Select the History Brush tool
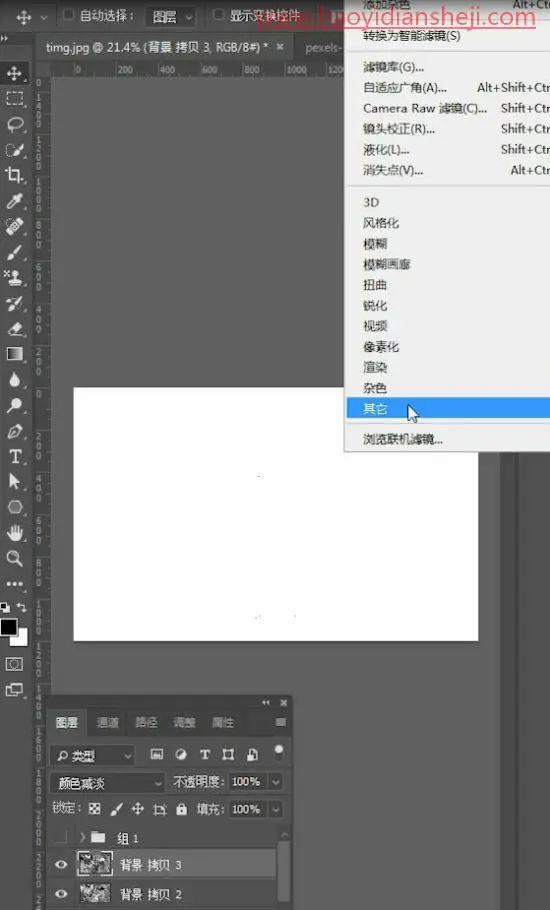 click(15, 303)
